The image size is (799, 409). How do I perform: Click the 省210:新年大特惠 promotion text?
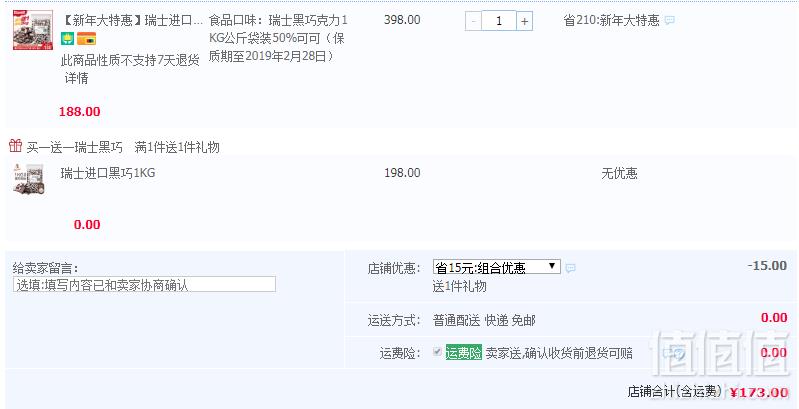tap(611, 21)
